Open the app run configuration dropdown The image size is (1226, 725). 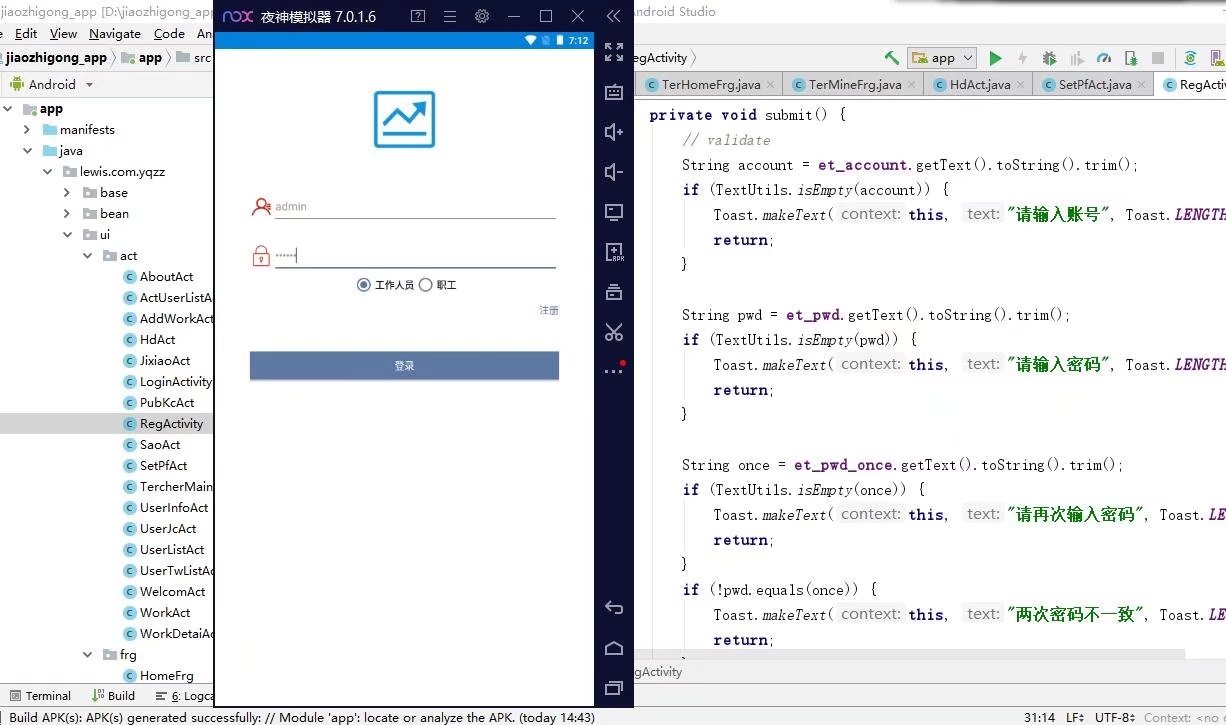pos(940,58)
